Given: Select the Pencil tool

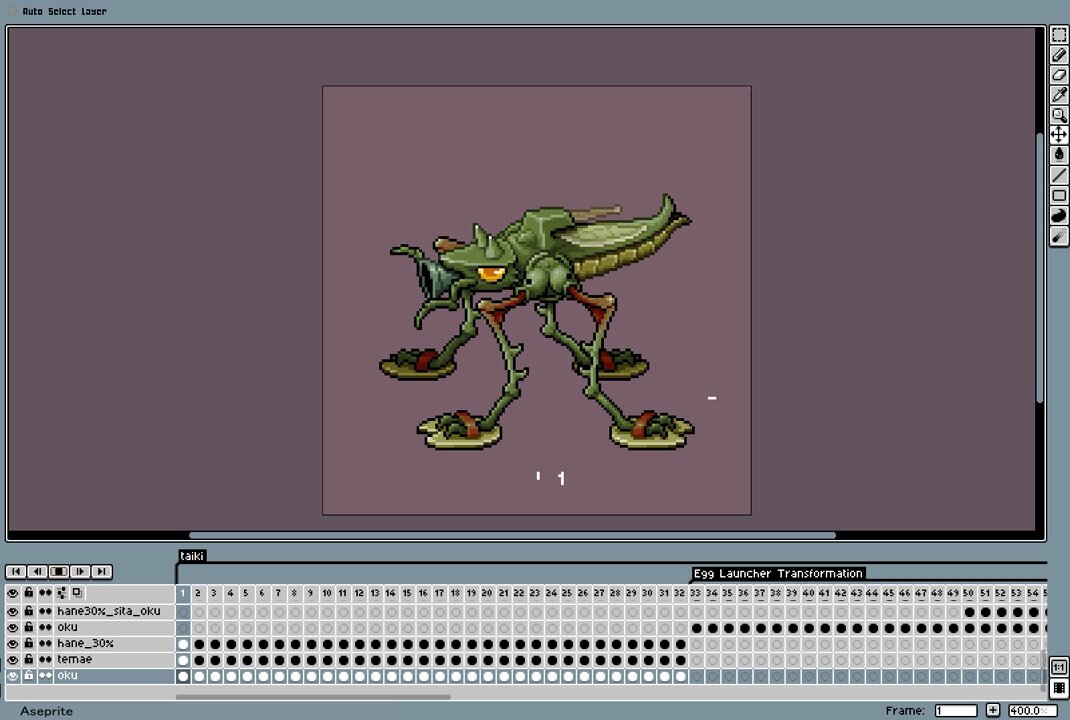Looking at the screenshot, I should pos(1058,55).
